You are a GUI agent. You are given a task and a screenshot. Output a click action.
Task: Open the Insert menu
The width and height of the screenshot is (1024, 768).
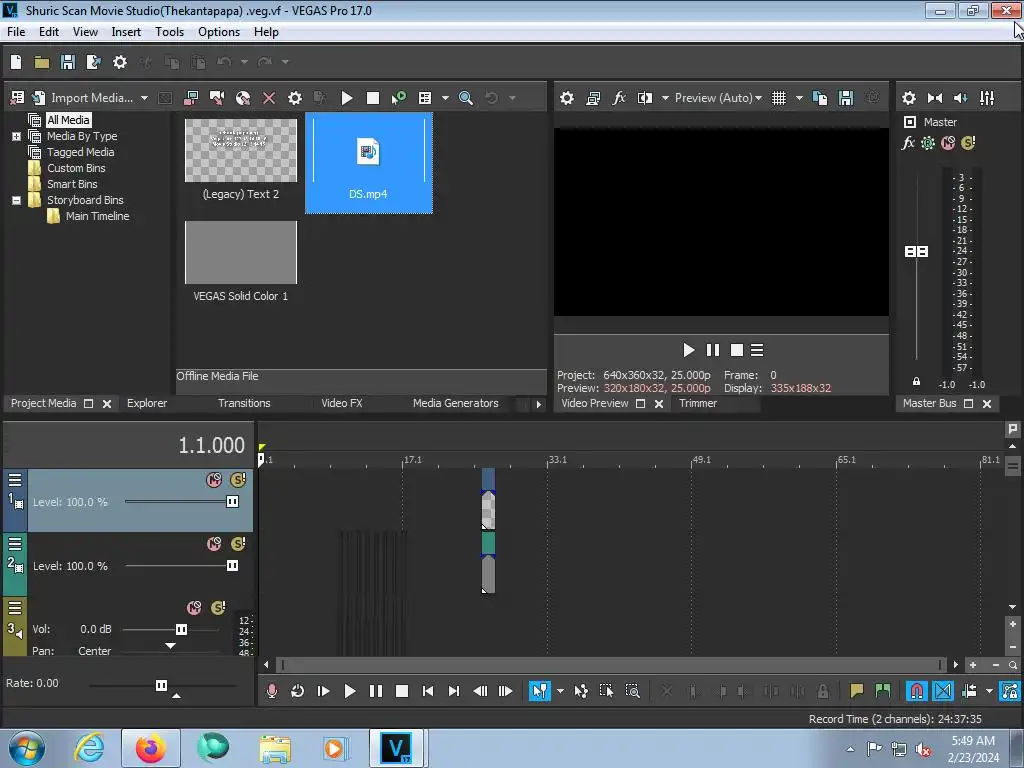pyautogui.click(x=126, y=32)
